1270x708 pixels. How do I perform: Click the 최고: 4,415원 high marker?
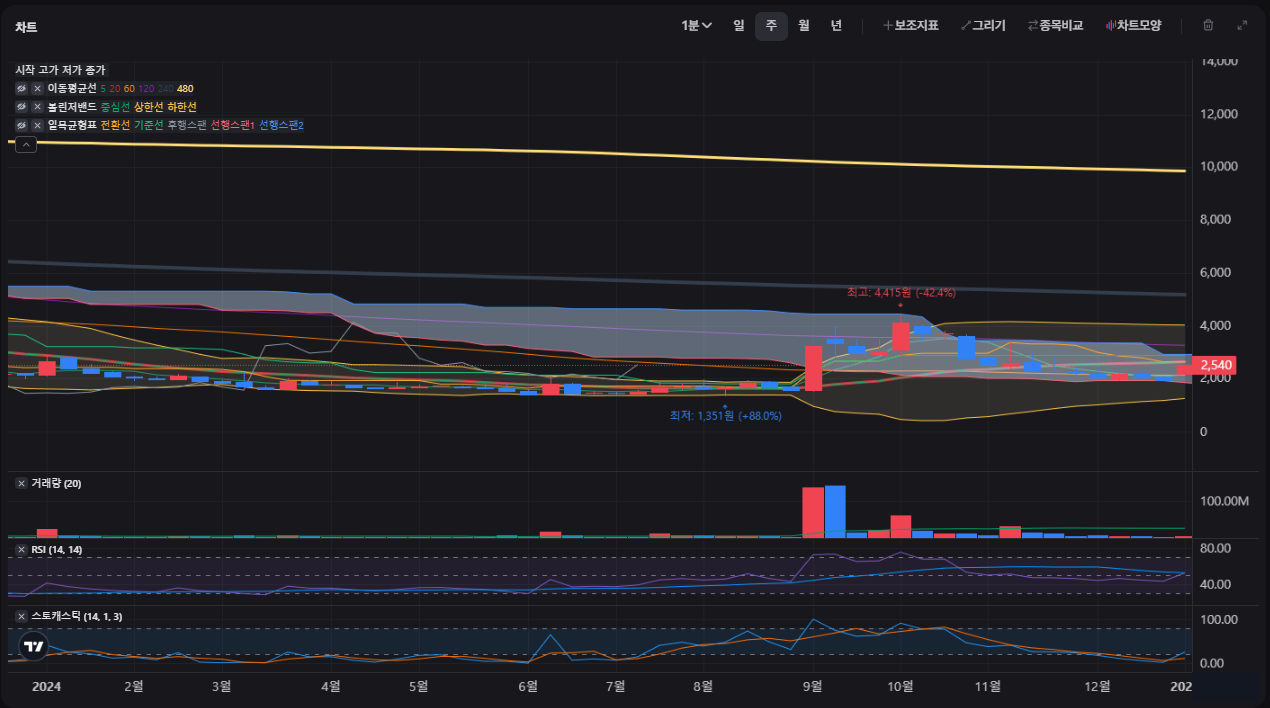pos(901,293)
